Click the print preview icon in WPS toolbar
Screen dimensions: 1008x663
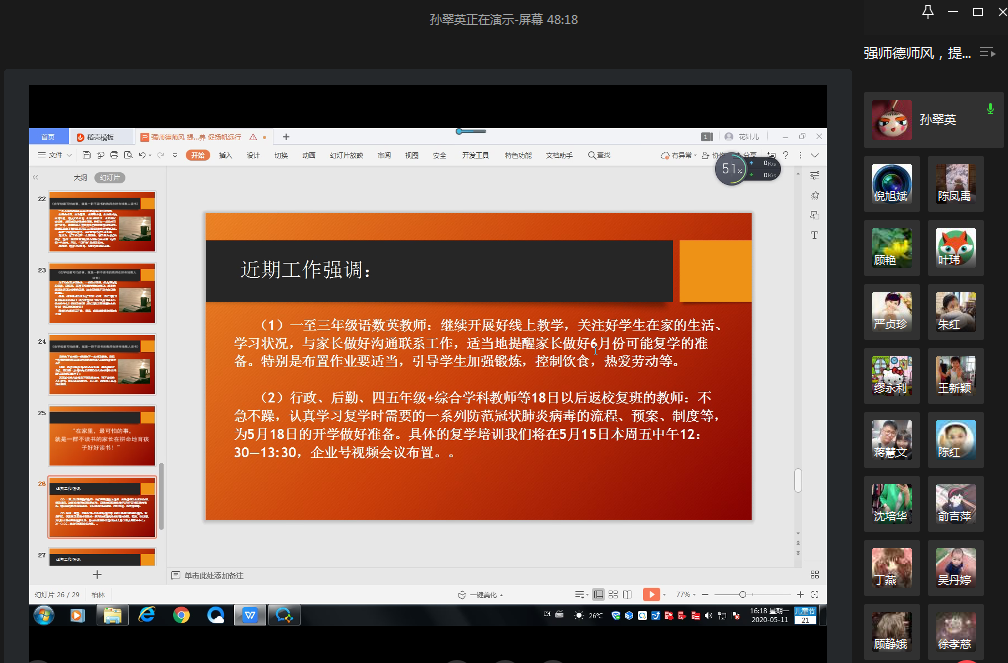[x=128, y=155]
